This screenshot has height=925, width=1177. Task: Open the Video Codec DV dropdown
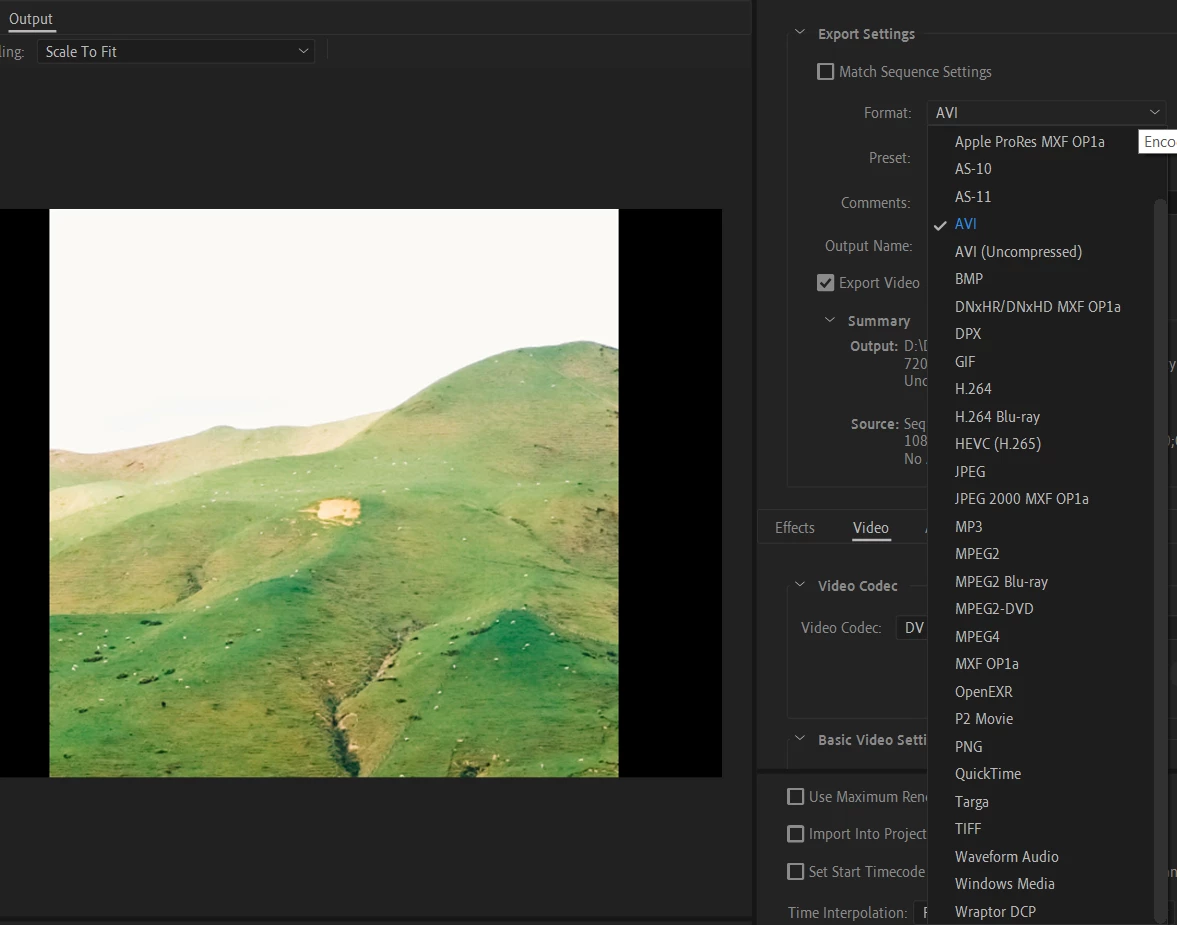tap(912, 628)
